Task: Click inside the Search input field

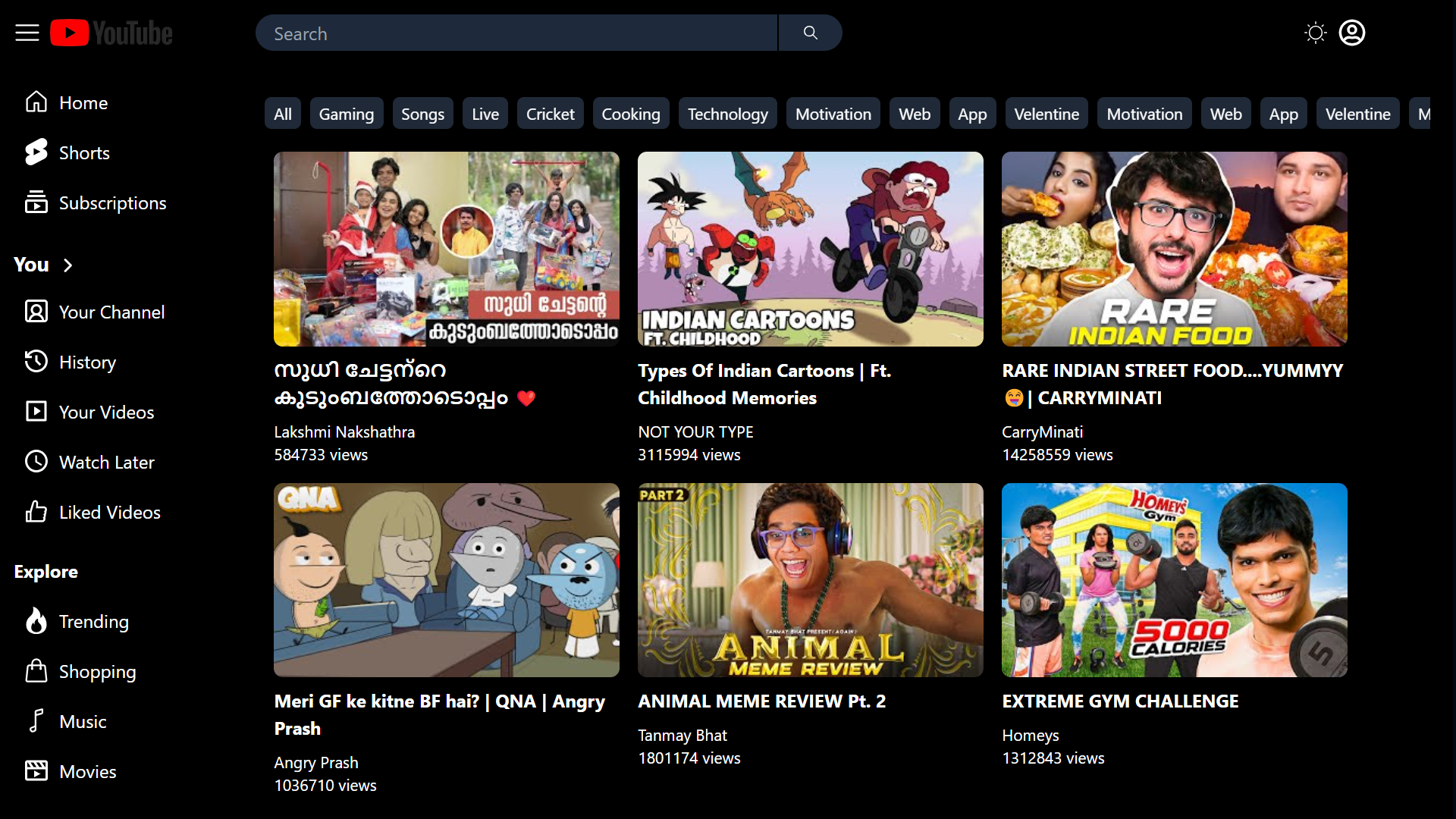Action: point(516,33)
